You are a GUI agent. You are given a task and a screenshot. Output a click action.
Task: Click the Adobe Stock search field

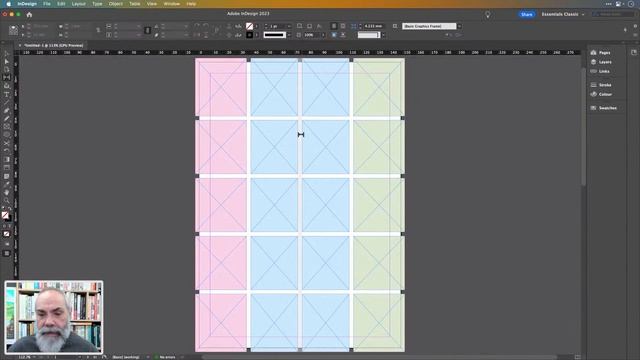613,14
